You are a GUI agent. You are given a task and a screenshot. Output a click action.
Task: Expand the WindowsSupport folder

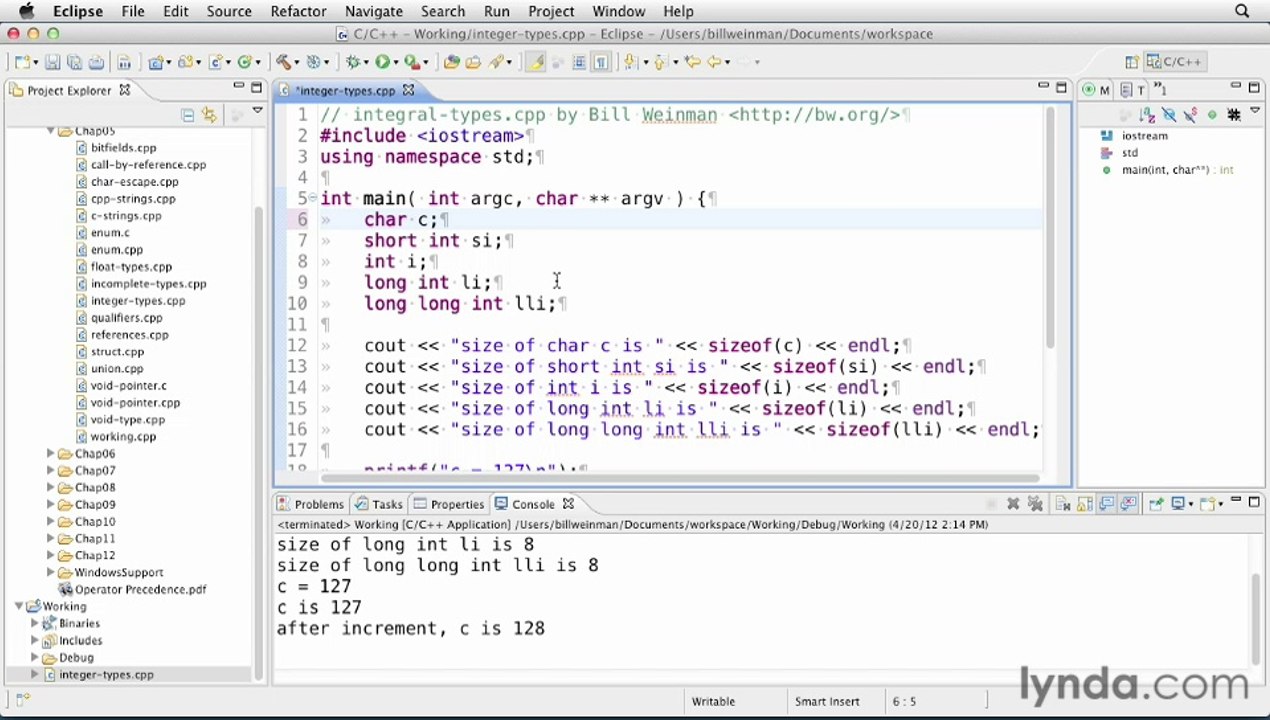(x=51, y=573)
